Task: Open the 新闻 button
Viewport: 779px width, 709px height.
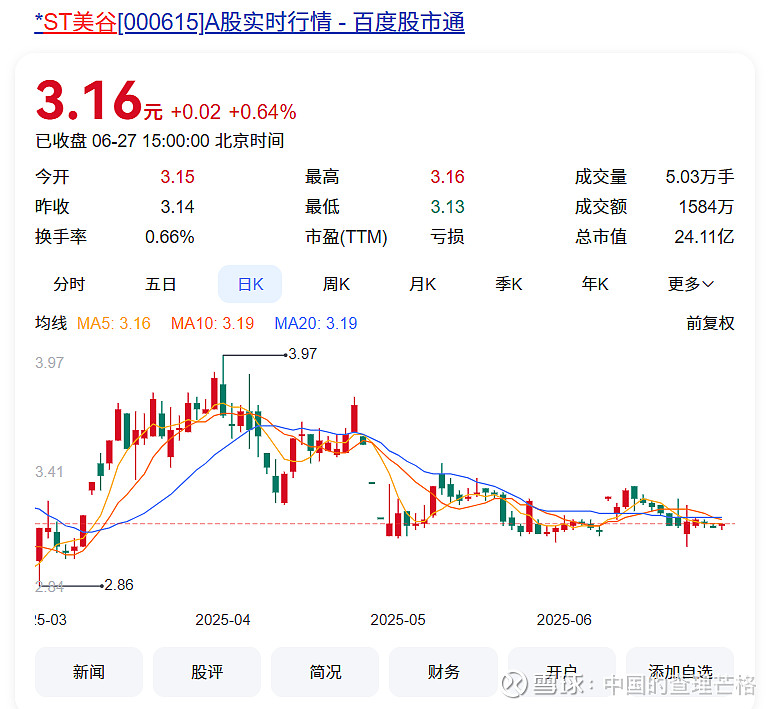Action: (x=88, y=672)
